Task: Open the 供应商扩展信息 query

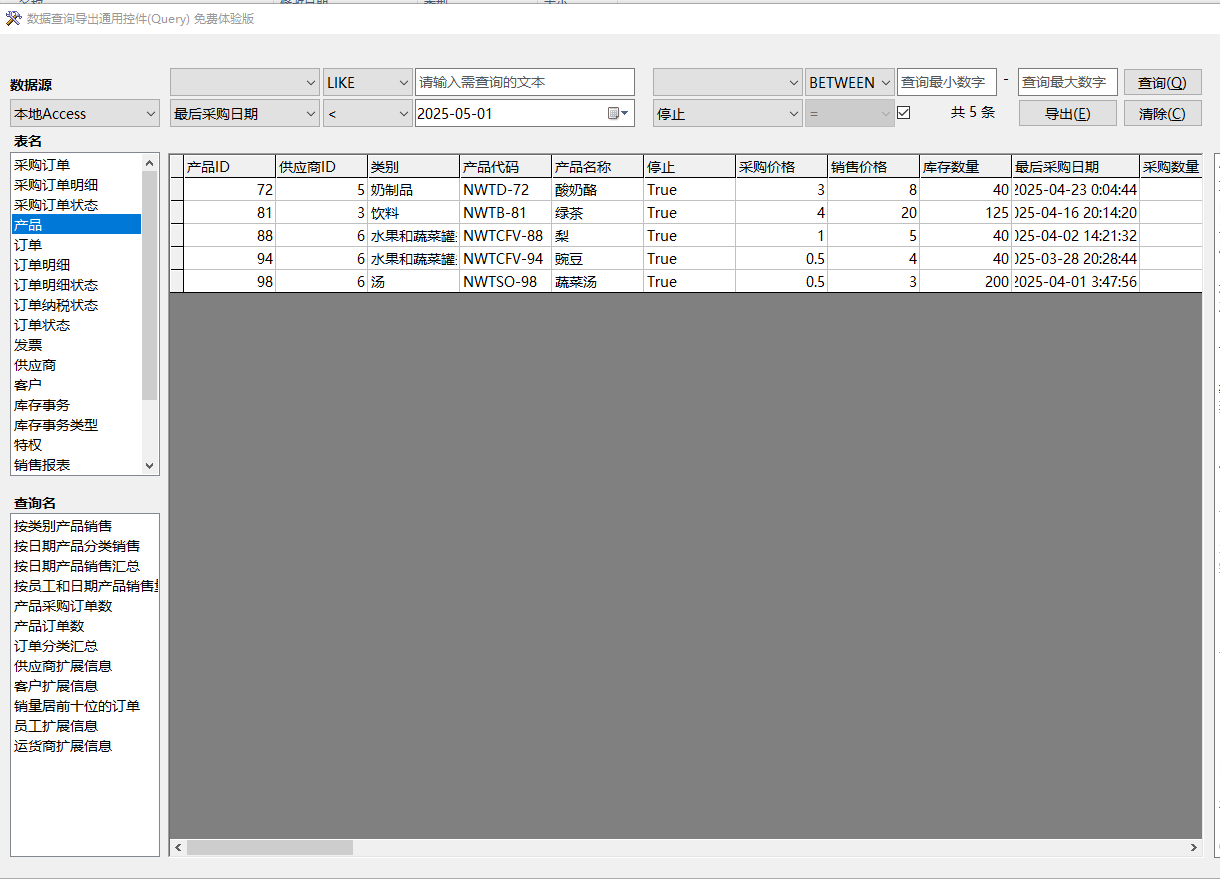Action: coord(85,666)
